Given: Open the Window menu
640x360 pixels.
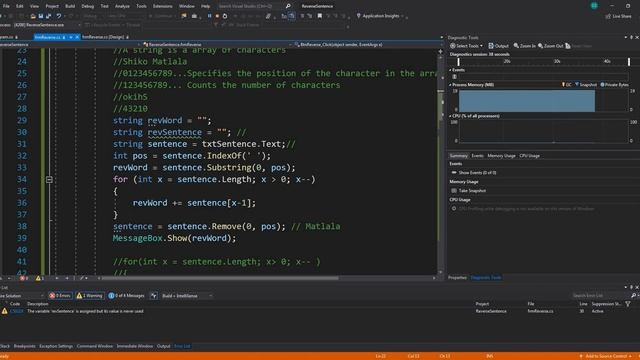Looking at the screenshot, I should tap(187, 6).
